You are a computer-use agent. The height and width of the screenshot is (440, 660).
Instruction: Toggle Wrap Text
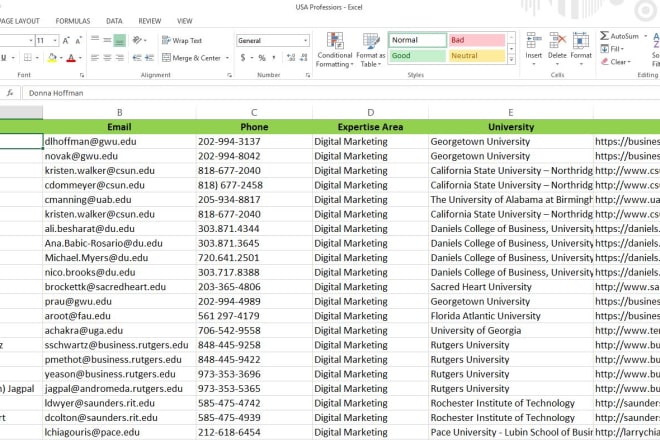pyautogui.click(x=182, y=40)
